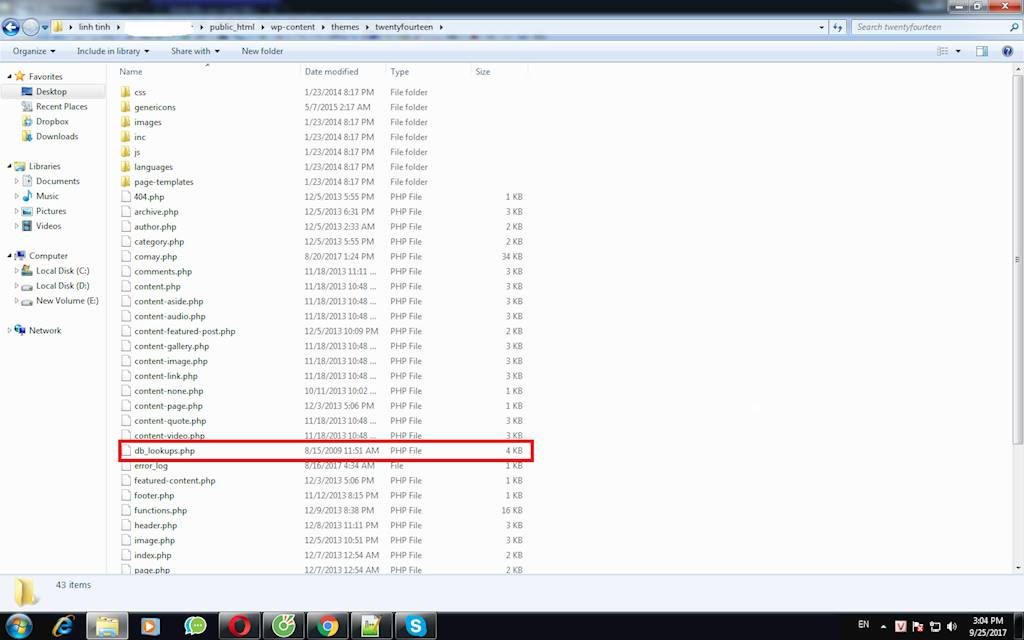This screenshot has height=640, width=1024.
Task: Click the volume speaker tray icon
Action: (952, 626)
